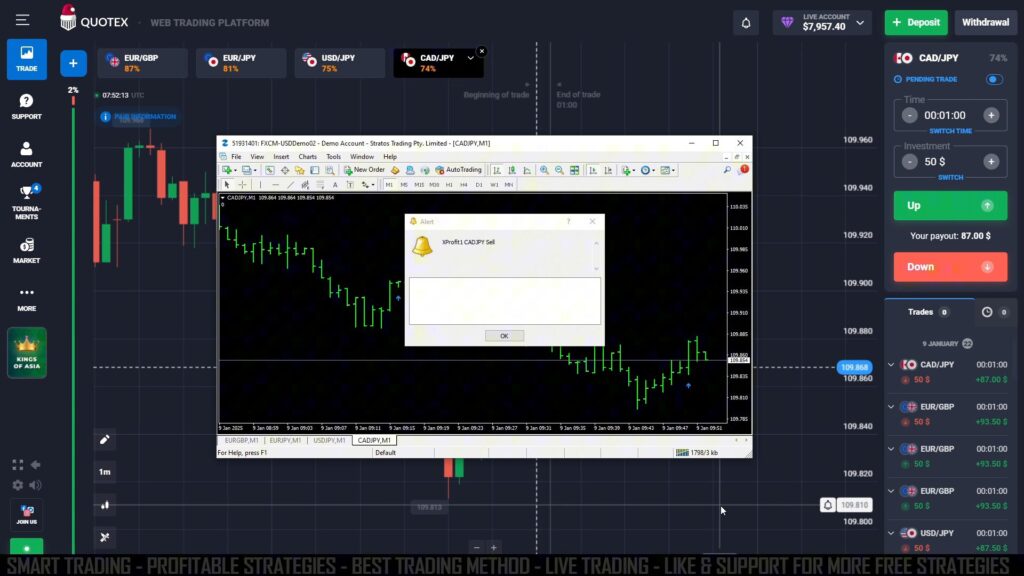The image size is (1024, 576).
Task: Open the settings gear in the Quotex sidebar
Action: coord(18,485)
